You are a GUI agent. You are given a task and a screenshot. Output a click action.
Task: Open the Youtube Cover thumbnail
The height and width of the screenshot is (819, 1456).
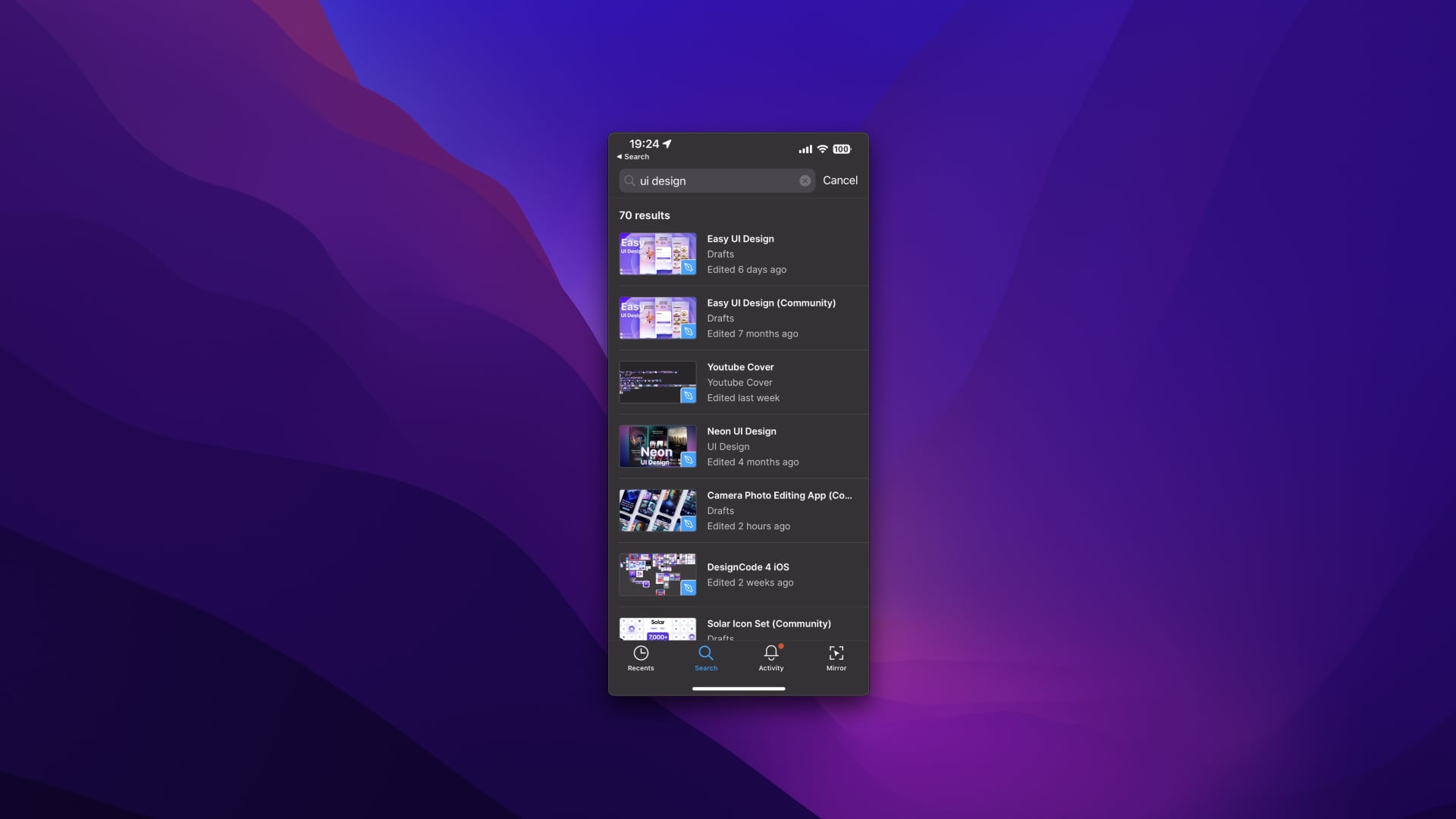(x=657, y=382)
